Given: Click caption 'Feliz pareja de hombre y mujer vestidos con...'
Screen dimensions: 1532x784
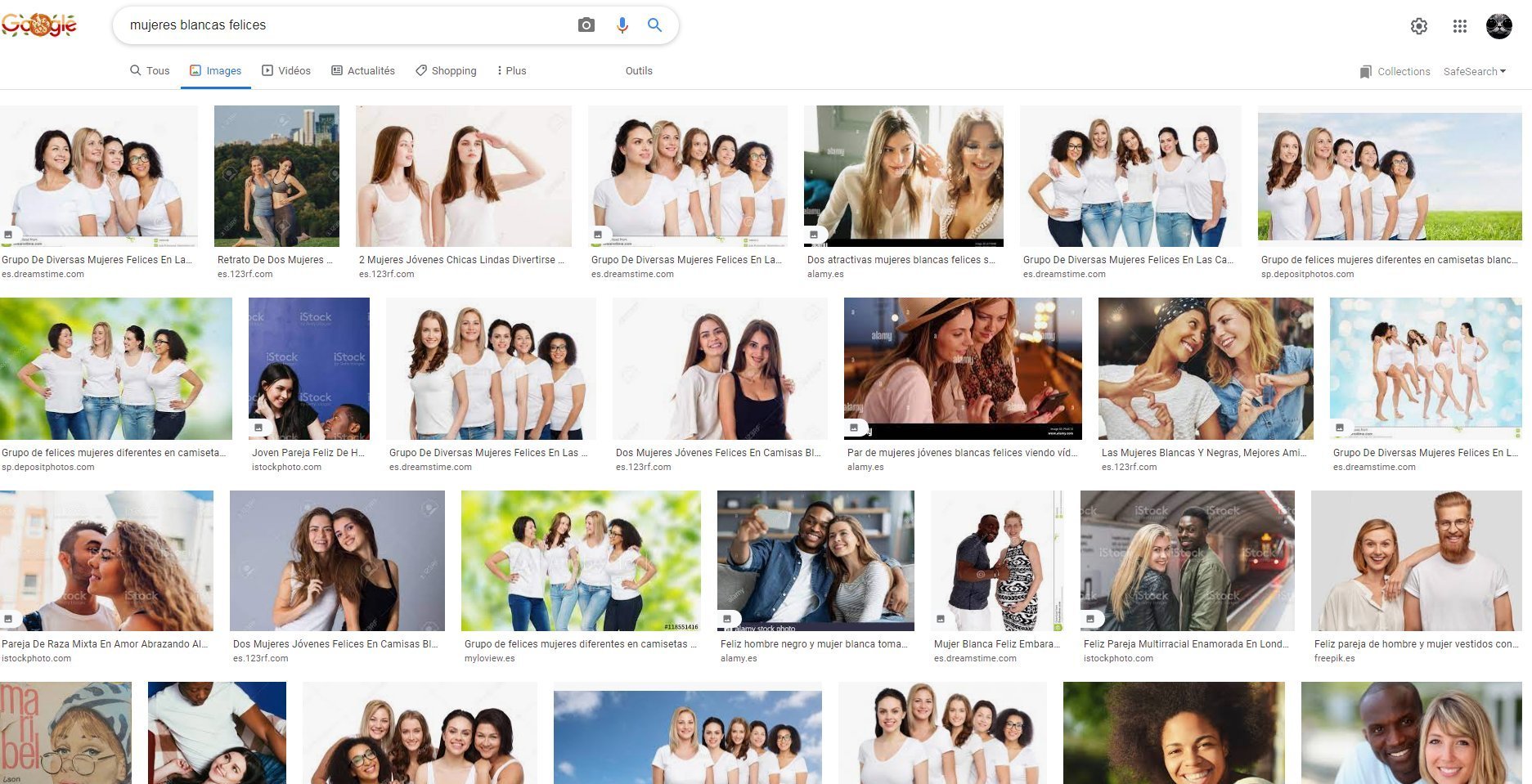Looking at the screenshot, I should click(x=1416, y=644).
